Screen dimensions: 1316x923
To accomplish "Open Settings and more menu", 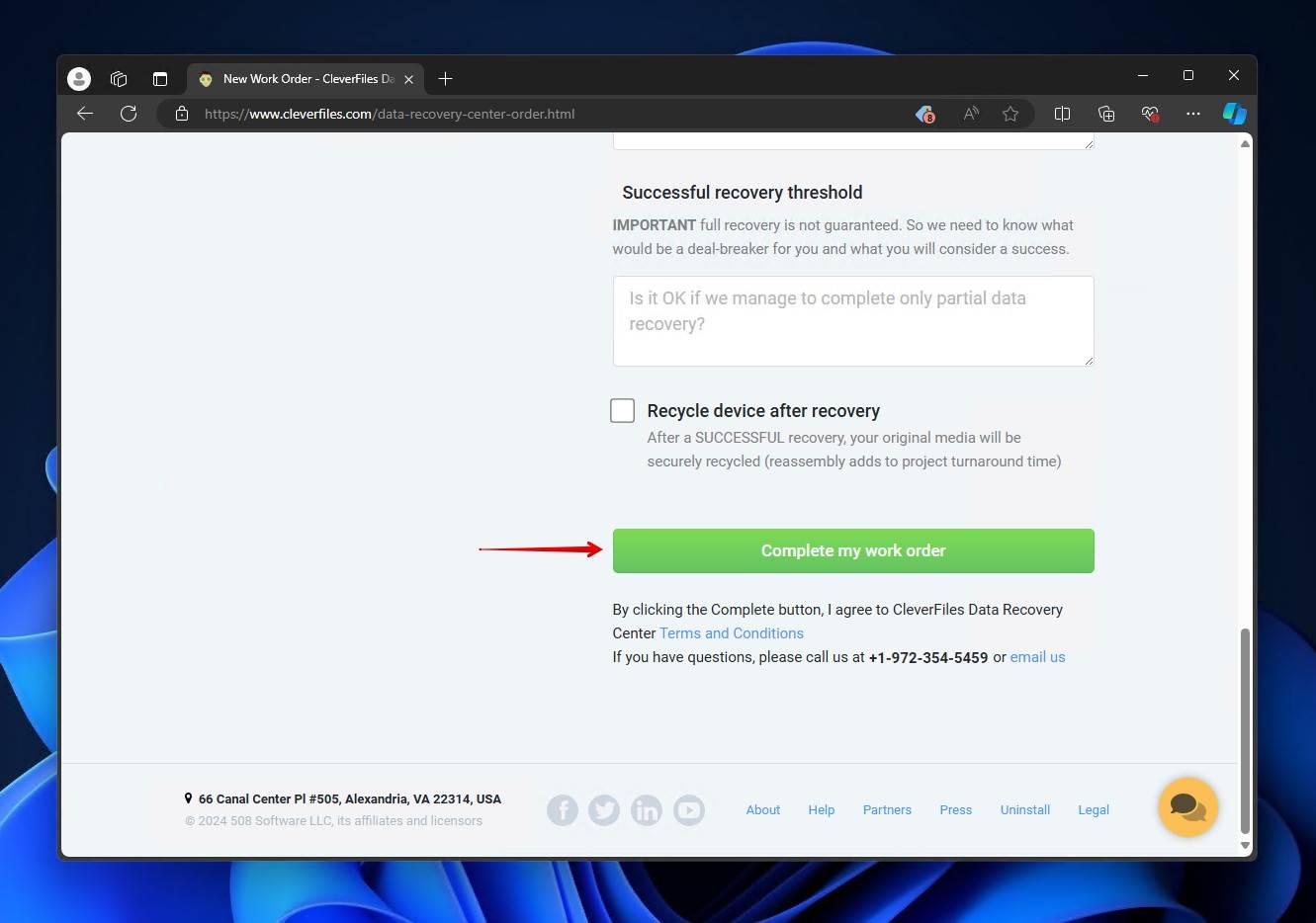I will click(x=1193, y=114).
